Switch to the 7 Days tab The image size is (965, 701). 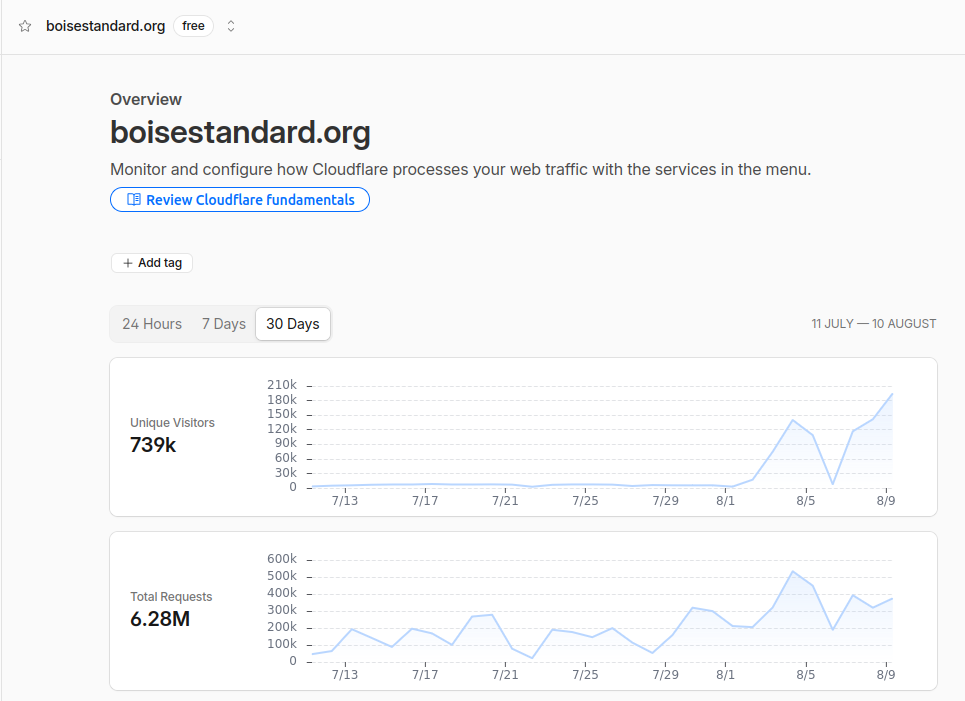coord(224,324)
